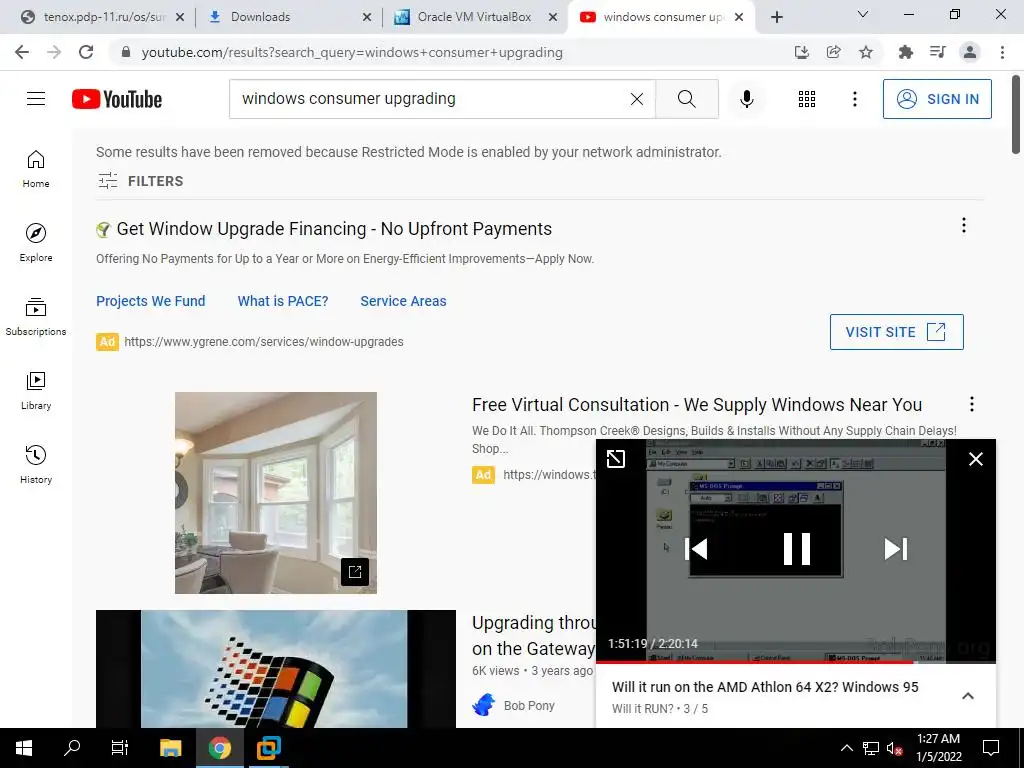This screenshot has width=1024, height=768.
Task: Open Windows taskbar search
Action: (72, 748)
